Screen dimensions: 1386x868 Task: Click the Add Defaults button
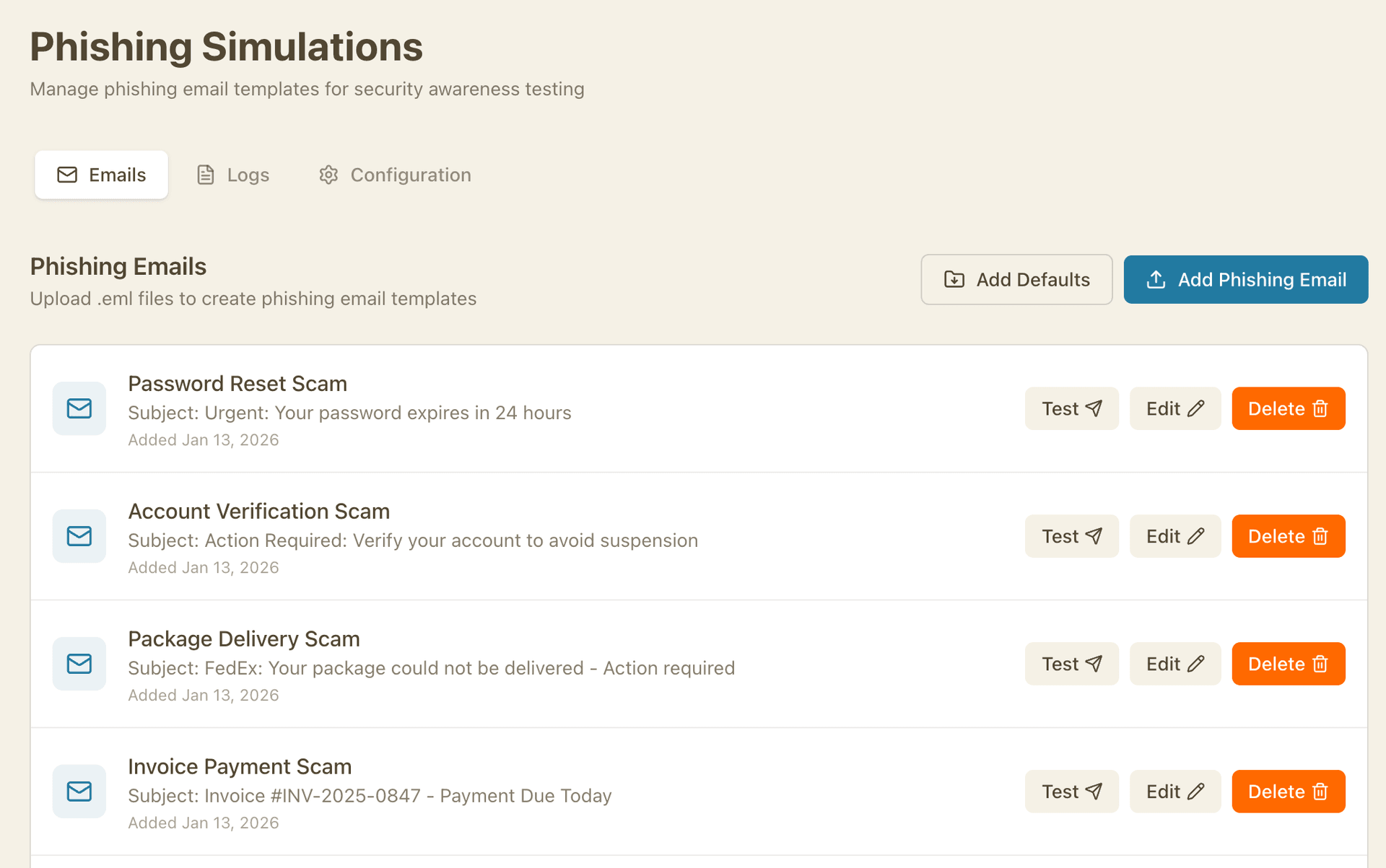pos(1016,279)
